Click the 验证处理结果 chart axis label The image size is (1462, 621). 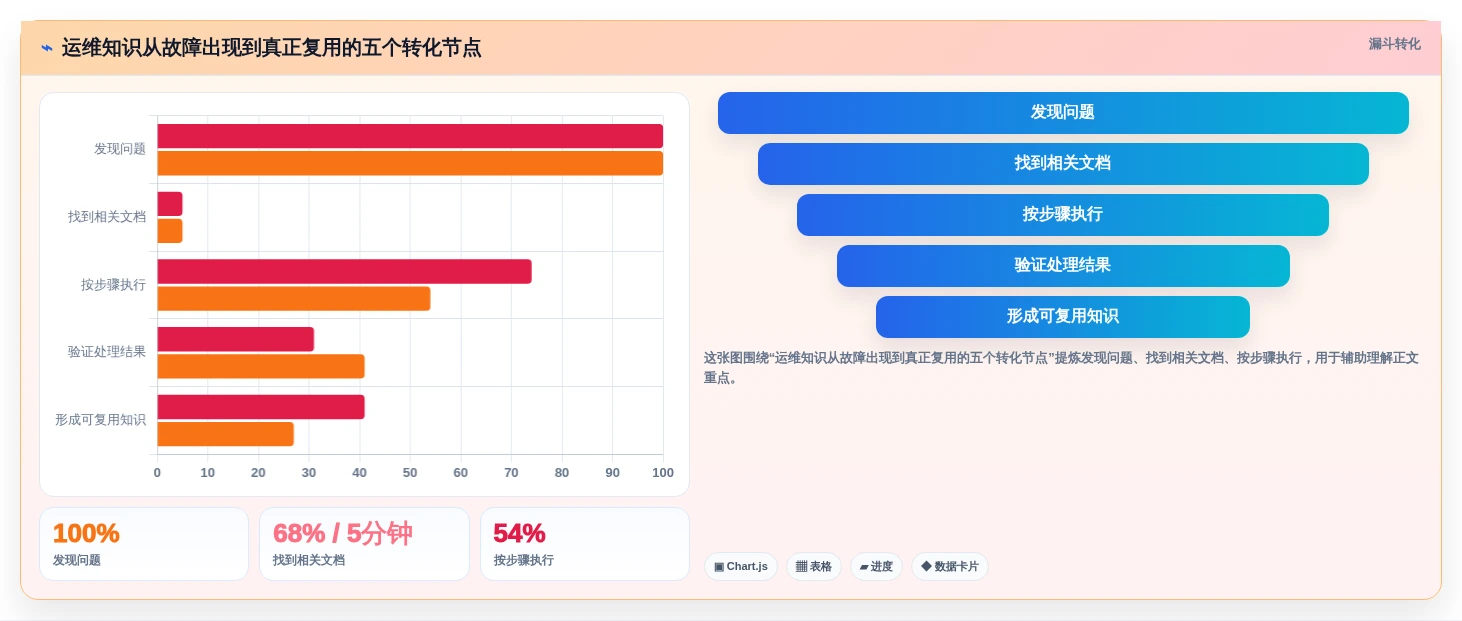point(107,352)
